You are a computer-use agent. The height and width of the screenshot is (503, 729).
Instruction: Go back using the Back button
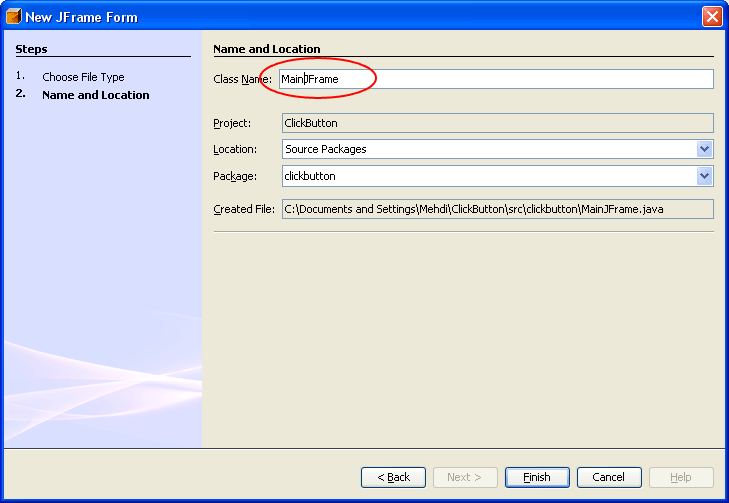pyautogui.click(x=393, y=477)
